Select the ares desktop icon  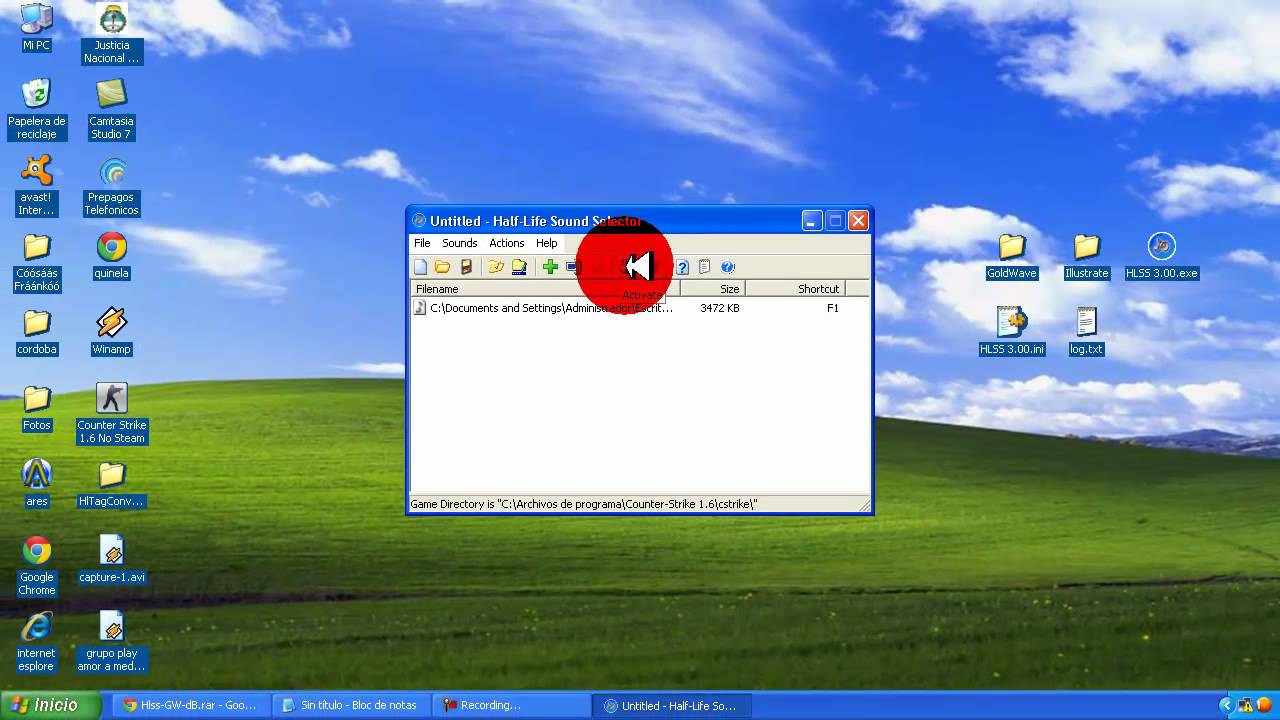coord(37,484)
